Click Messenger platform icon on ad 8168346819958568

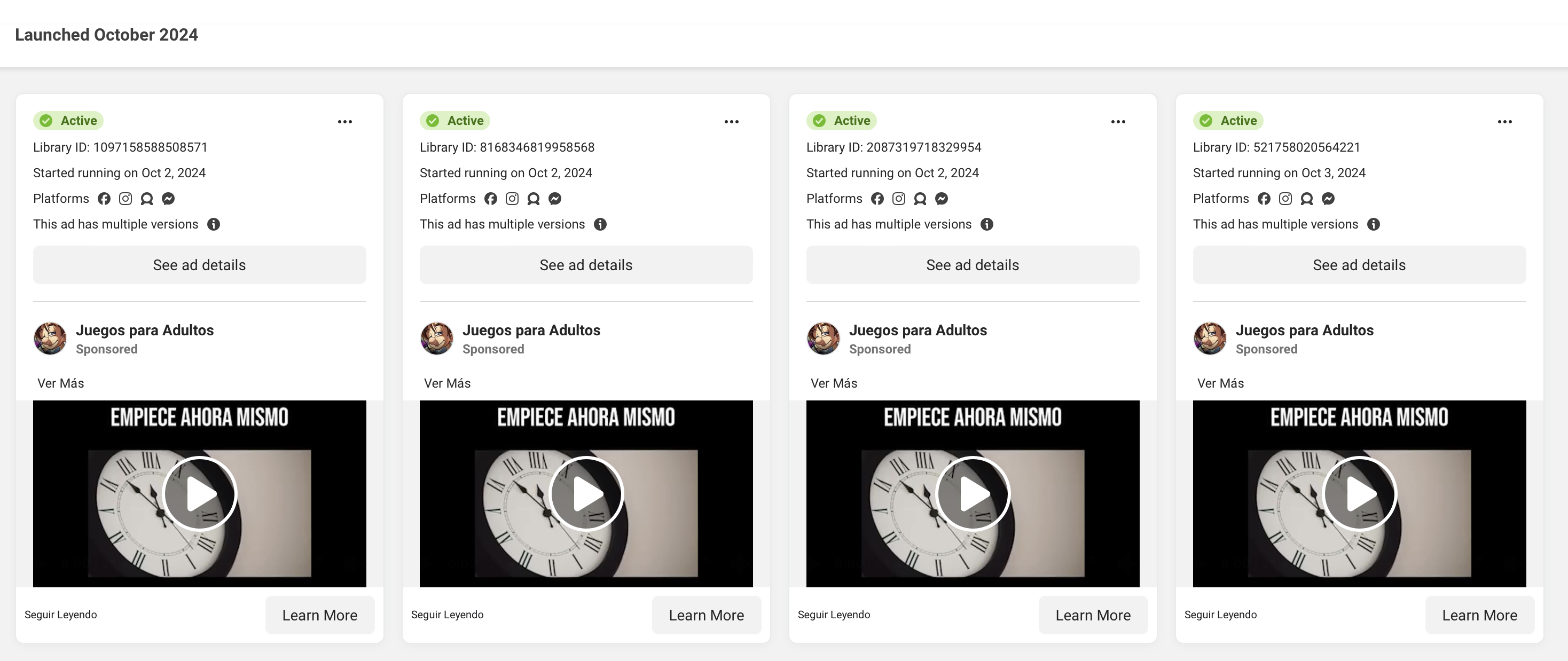point(554,199)
